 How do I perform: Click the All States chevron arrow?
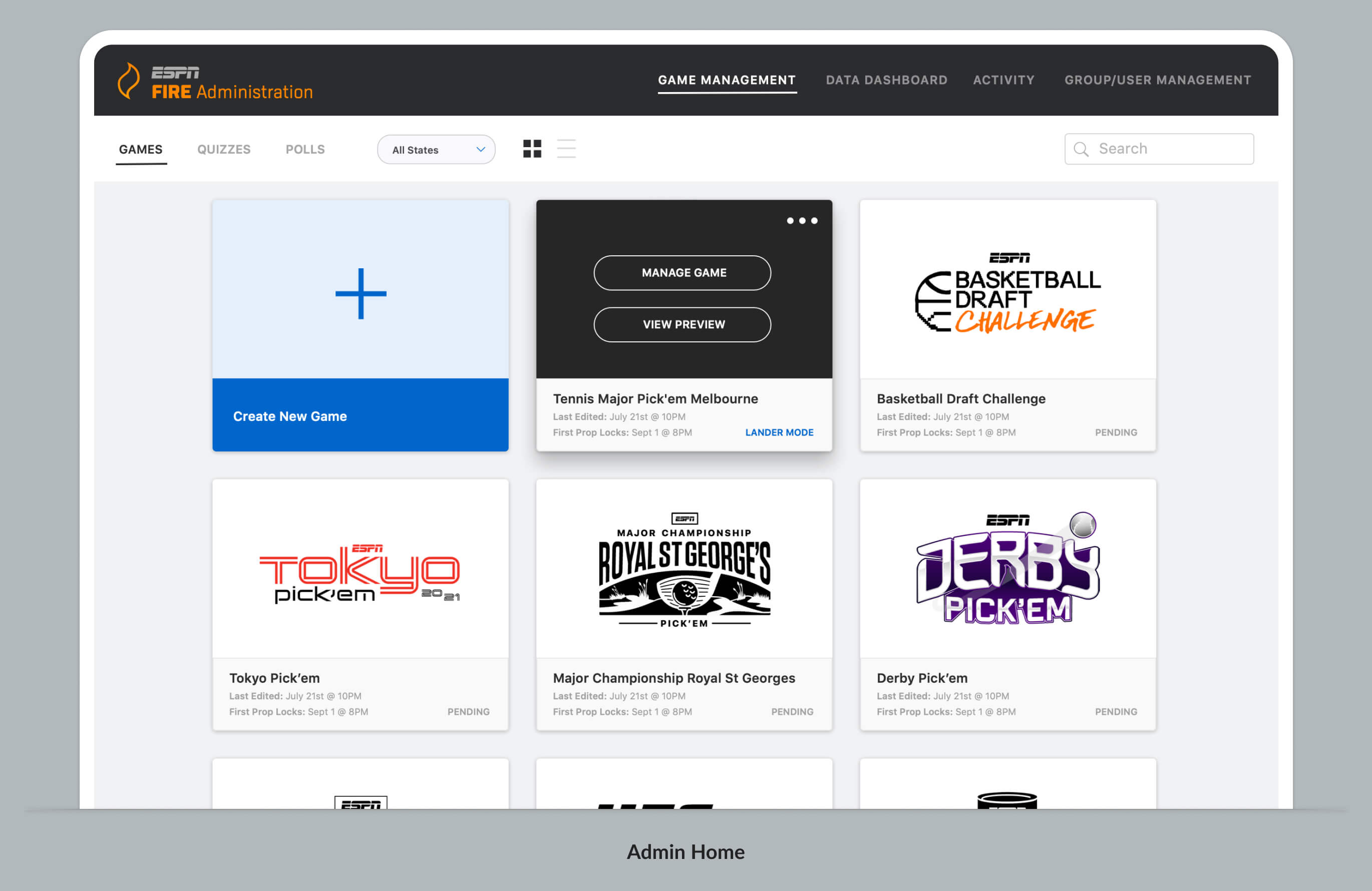coord(480,149)
